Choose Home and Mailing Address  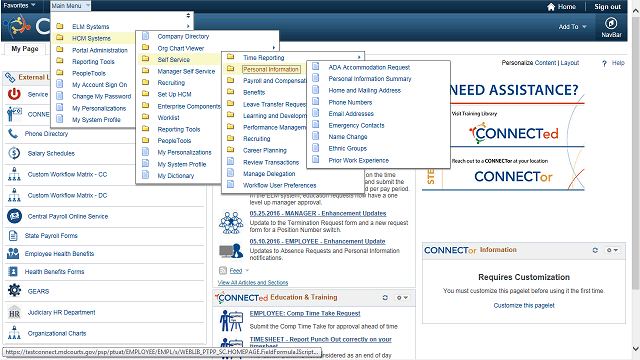point(364,91)
